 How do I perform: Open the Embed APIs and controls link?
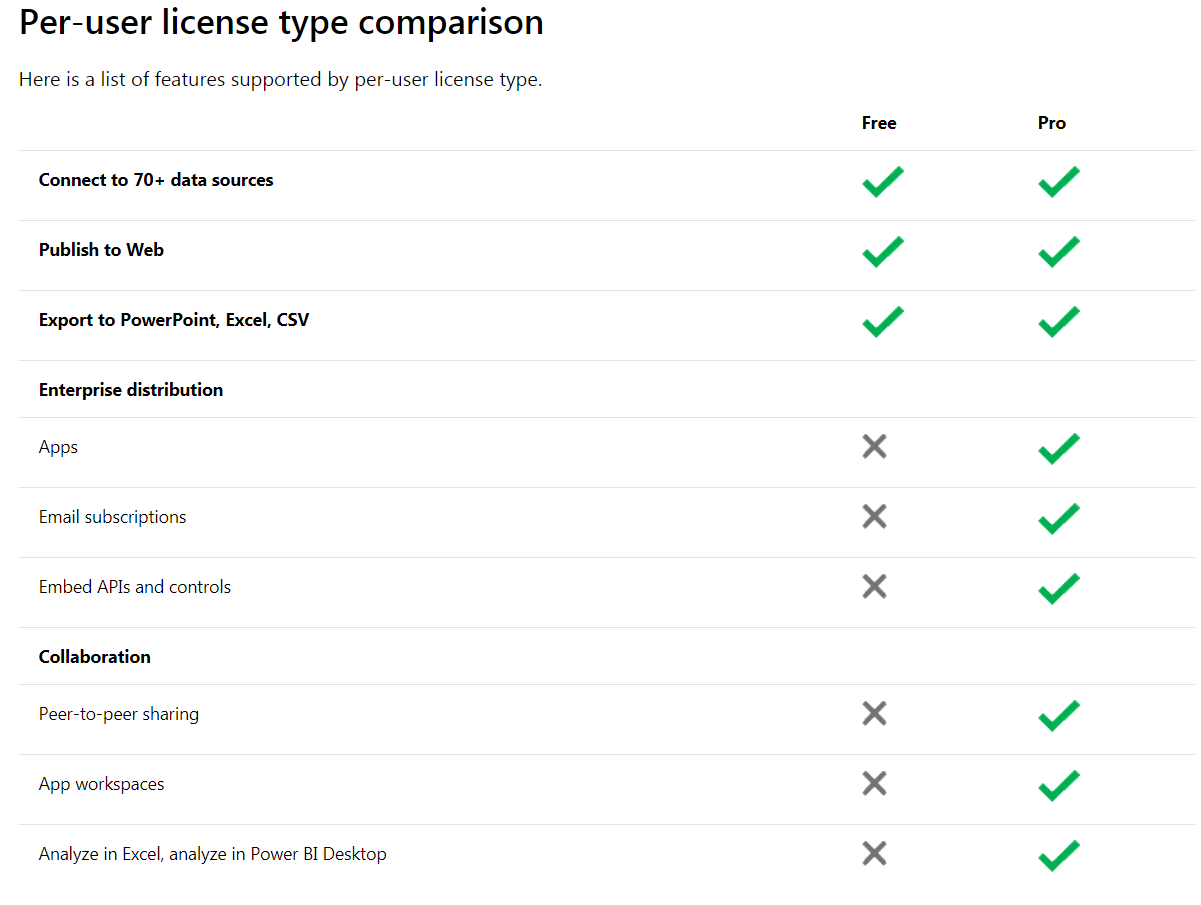134,586
